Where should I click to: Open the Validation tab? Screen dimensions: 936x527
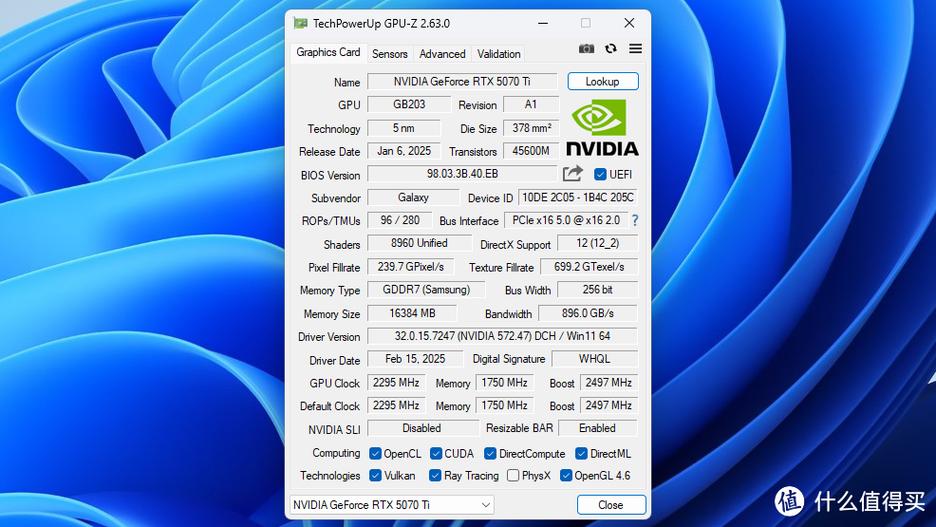tap(498, 54)
